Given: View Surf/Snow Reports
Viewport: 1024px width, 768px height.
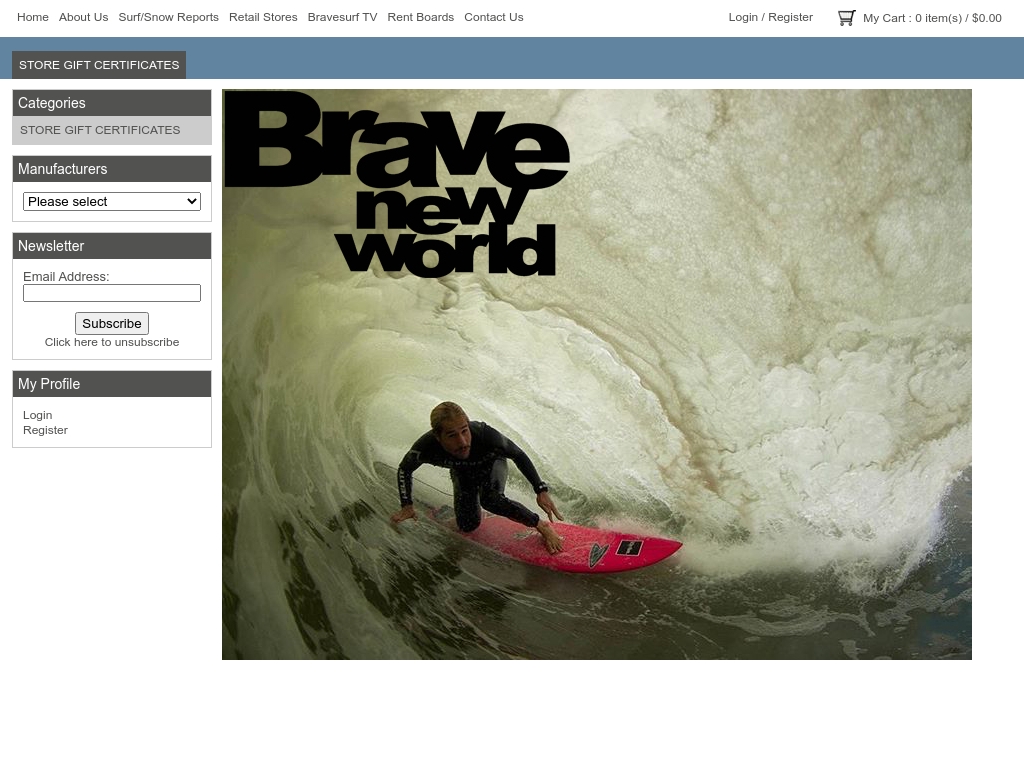Looking at the screenshot, I should [x=168, y=17].
